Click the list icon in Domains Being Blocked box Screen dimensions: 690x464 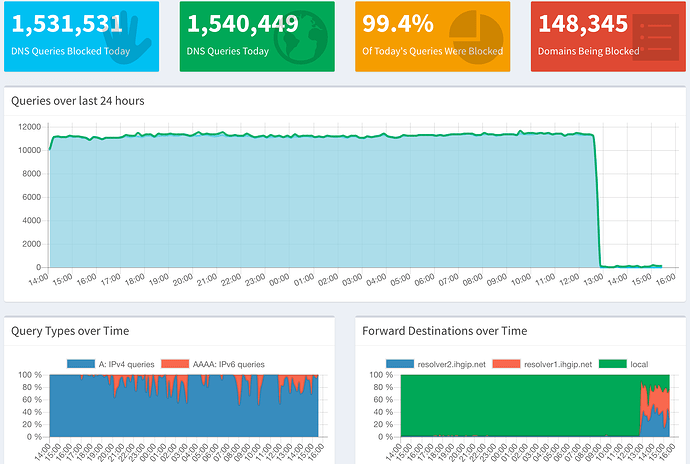651,38
